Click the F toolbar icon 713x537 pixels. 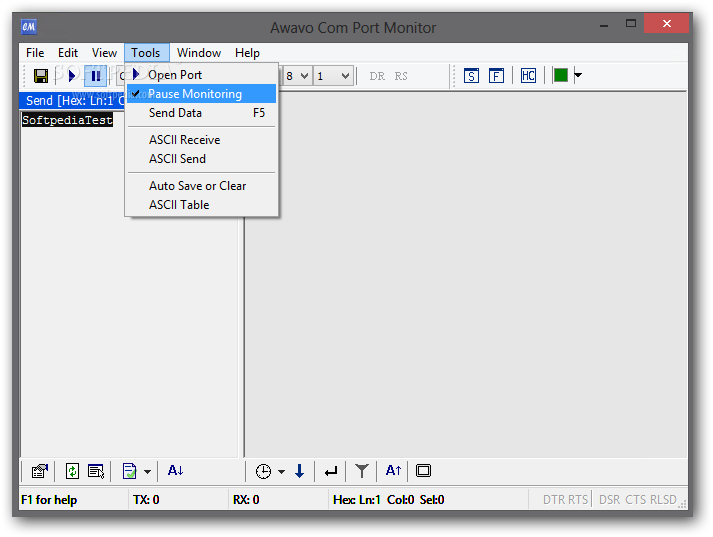(x=496, y=75)
